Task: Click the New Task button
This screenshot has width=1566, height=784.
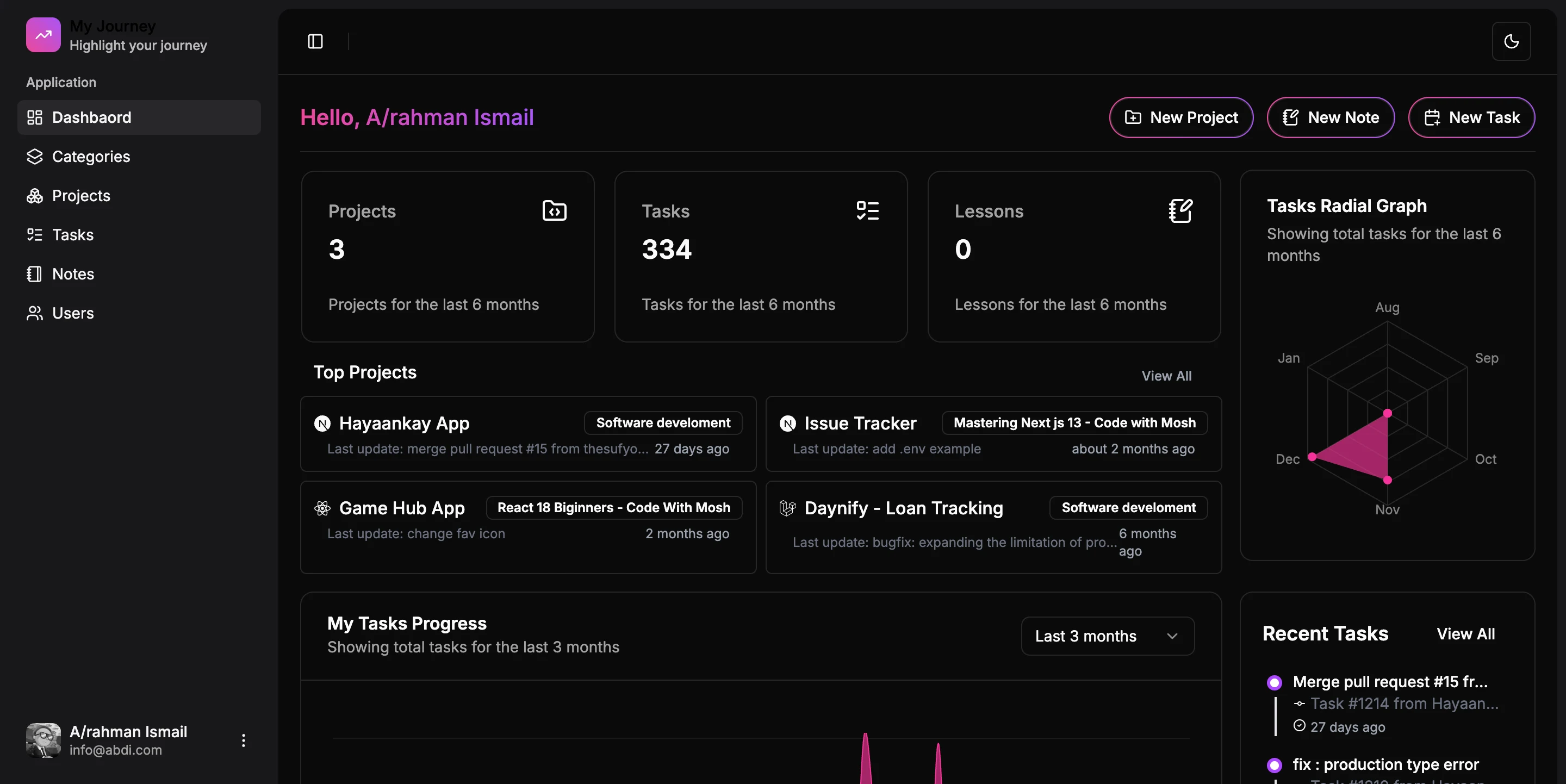Action: point(1472,117)
